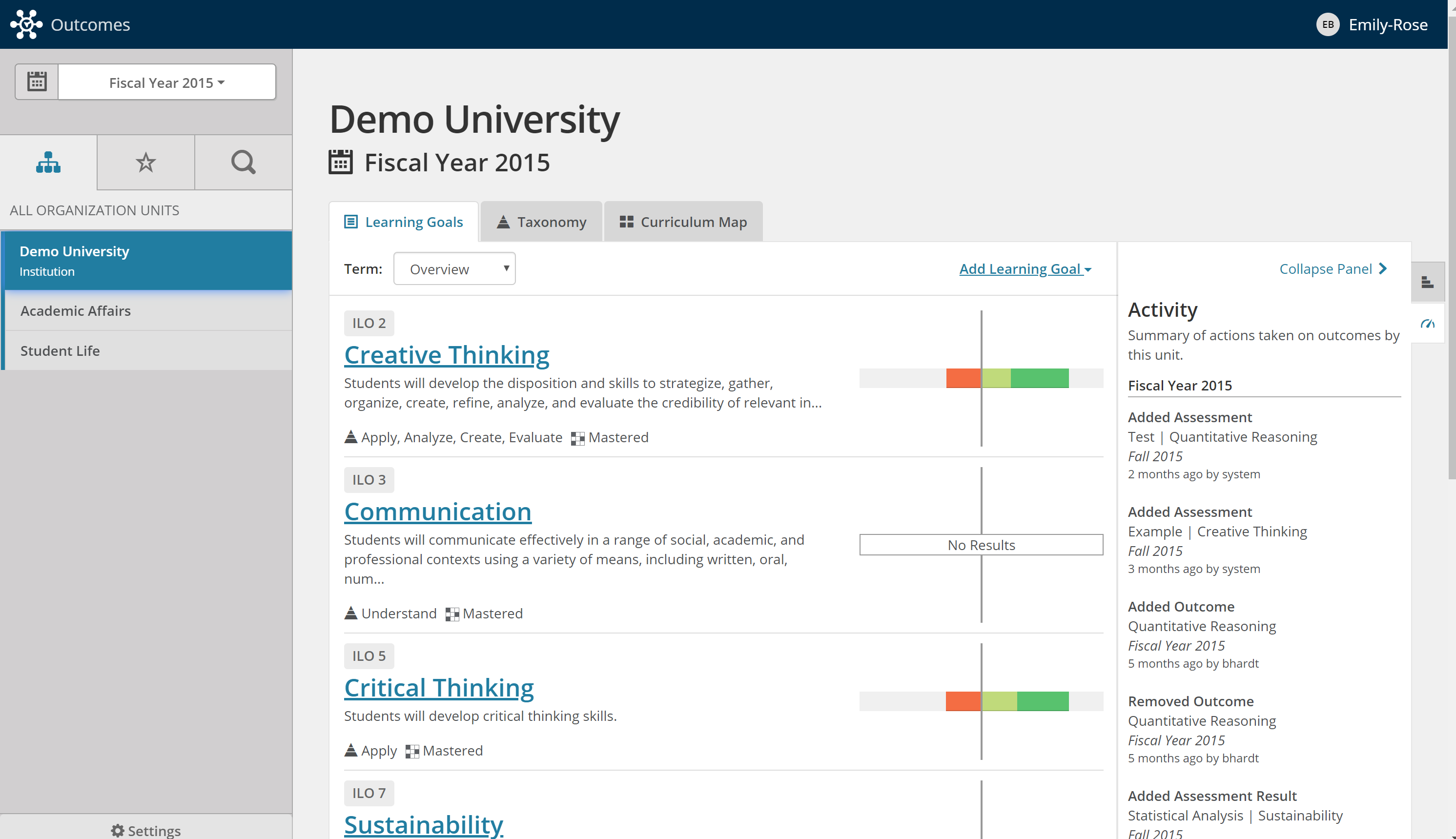Click 'Example | Creative Thinking' activity entry
1456x839 pixels.
tap(1217, 532)
